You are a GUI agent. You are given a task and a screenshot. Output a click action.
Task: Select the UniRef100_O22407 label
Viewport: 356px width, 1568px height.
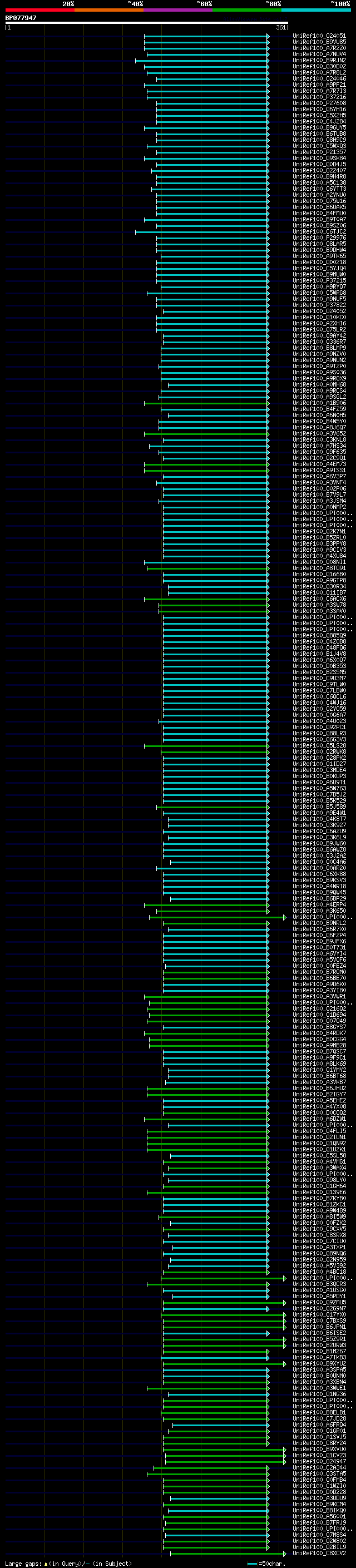click(x=319, y=170)
